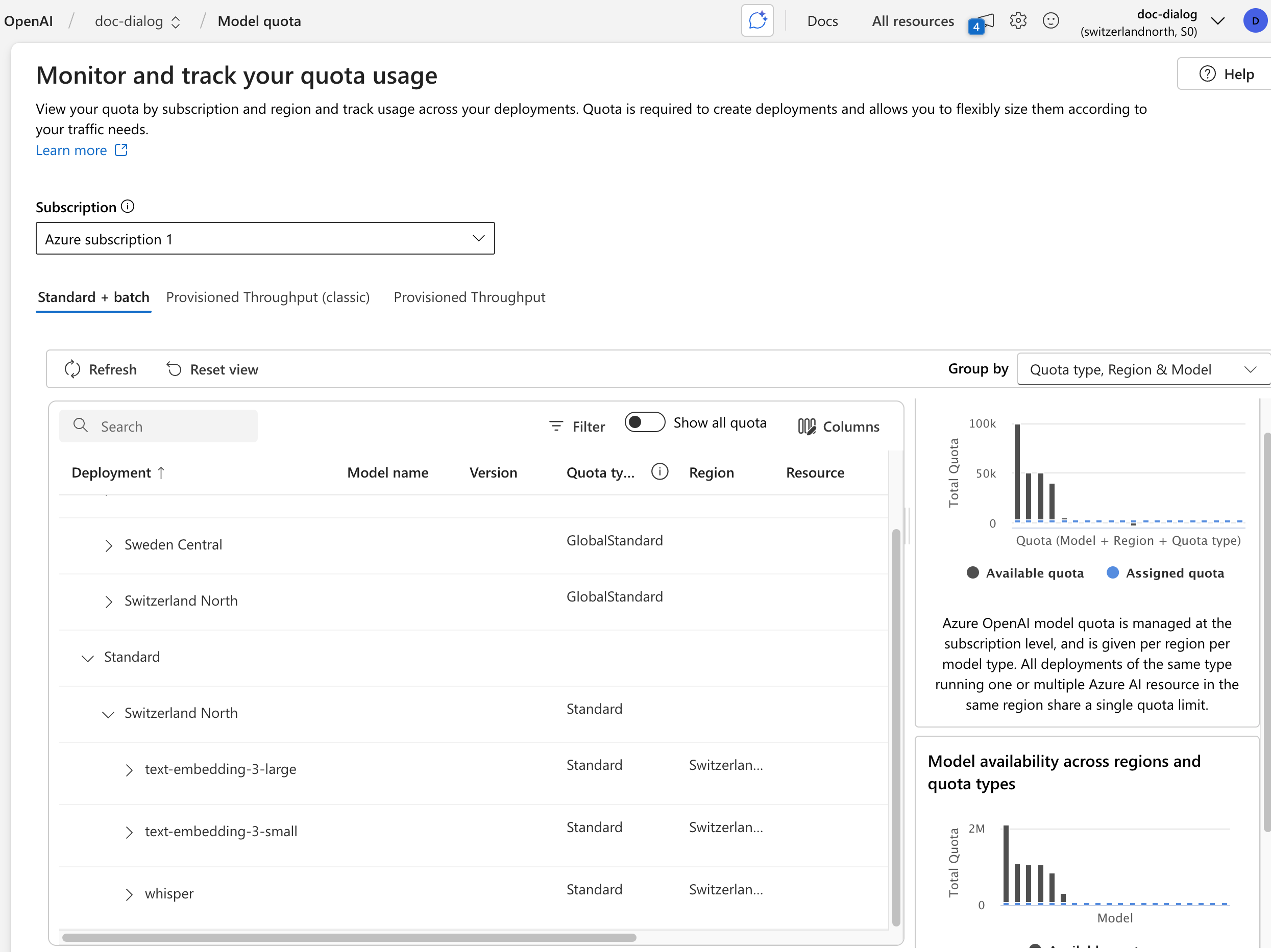Click the Assigned quota legend swatch
This screenshot has height=952, width=1271.
1112,572
